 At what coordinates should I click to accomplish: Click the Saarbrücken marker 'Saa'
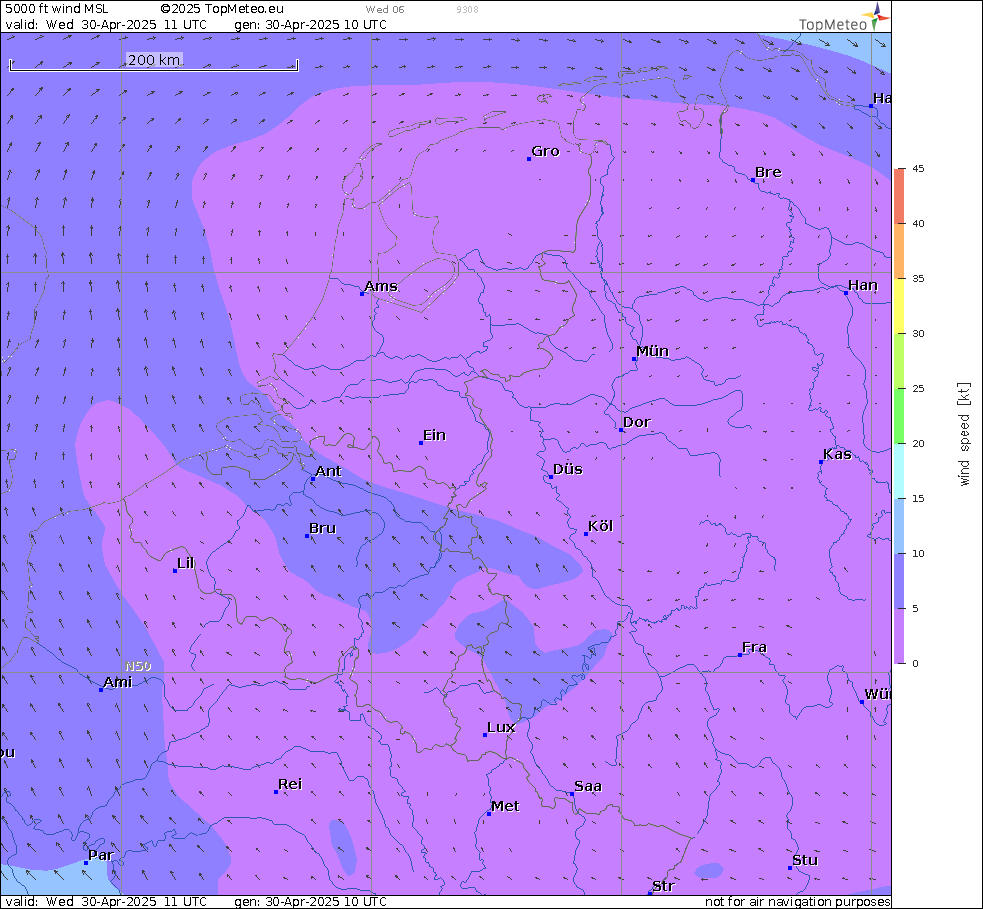click(572, 794)
